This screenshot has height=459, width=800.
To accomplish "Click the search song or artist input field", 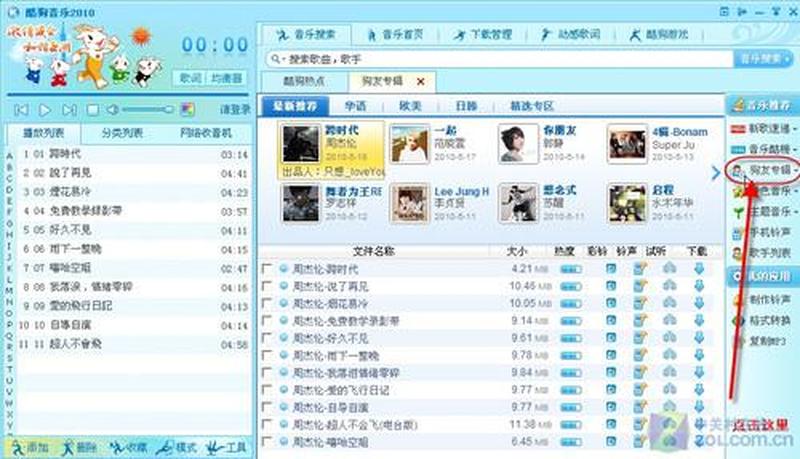I will [x=500, y=59].
